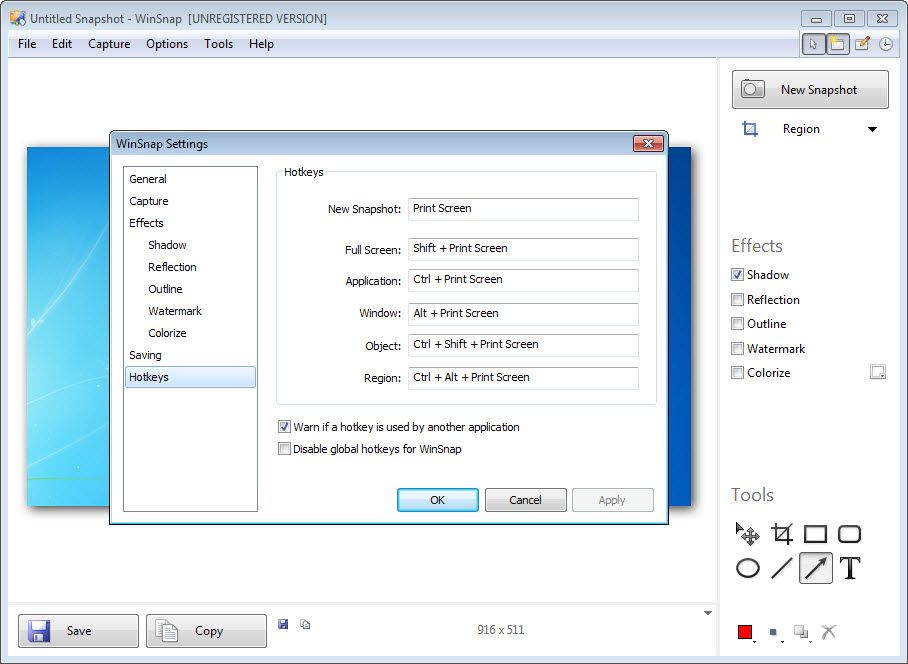Check Disable global hotkeys for WinSnap
The image size is (908, 664).
[x=284, y=449]
